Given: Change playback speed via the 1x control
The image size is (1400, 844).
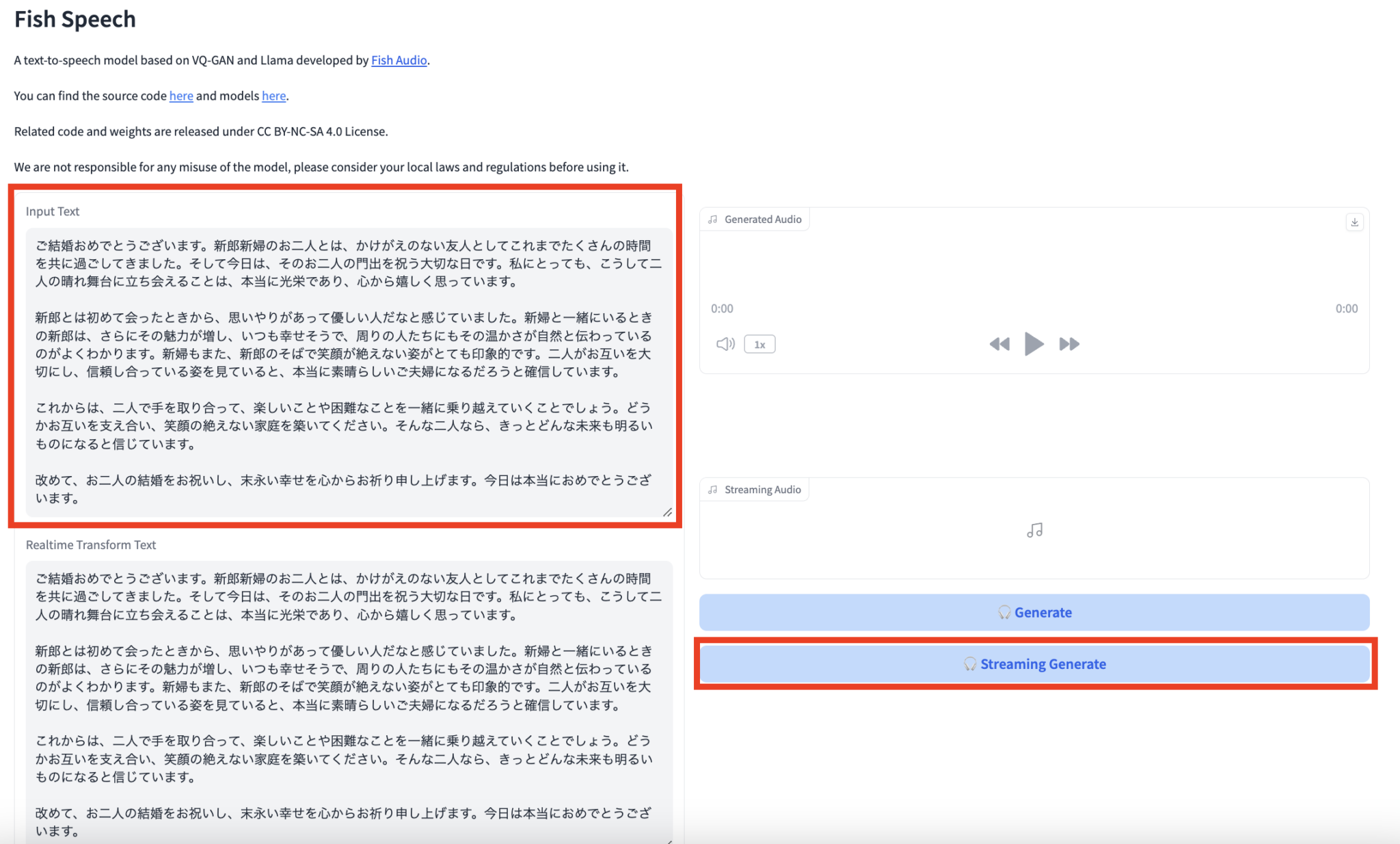Looking at the screenshot, I should (759, 344).
